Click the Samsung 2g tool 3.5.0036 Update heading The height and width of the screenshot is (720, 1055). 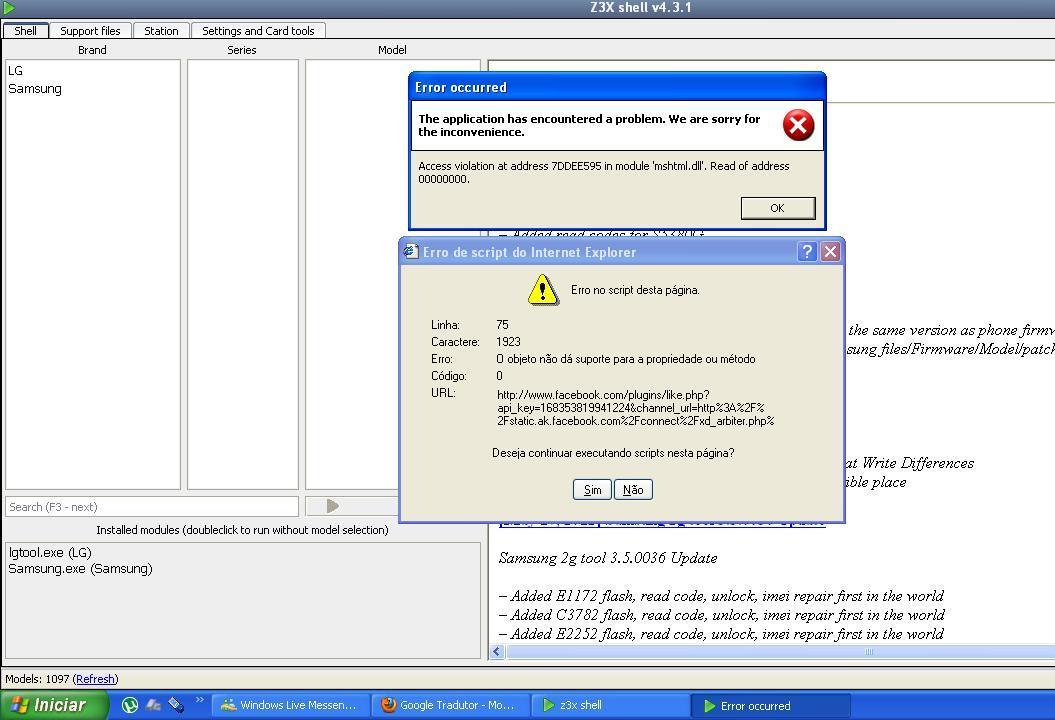tap(608, 558)
